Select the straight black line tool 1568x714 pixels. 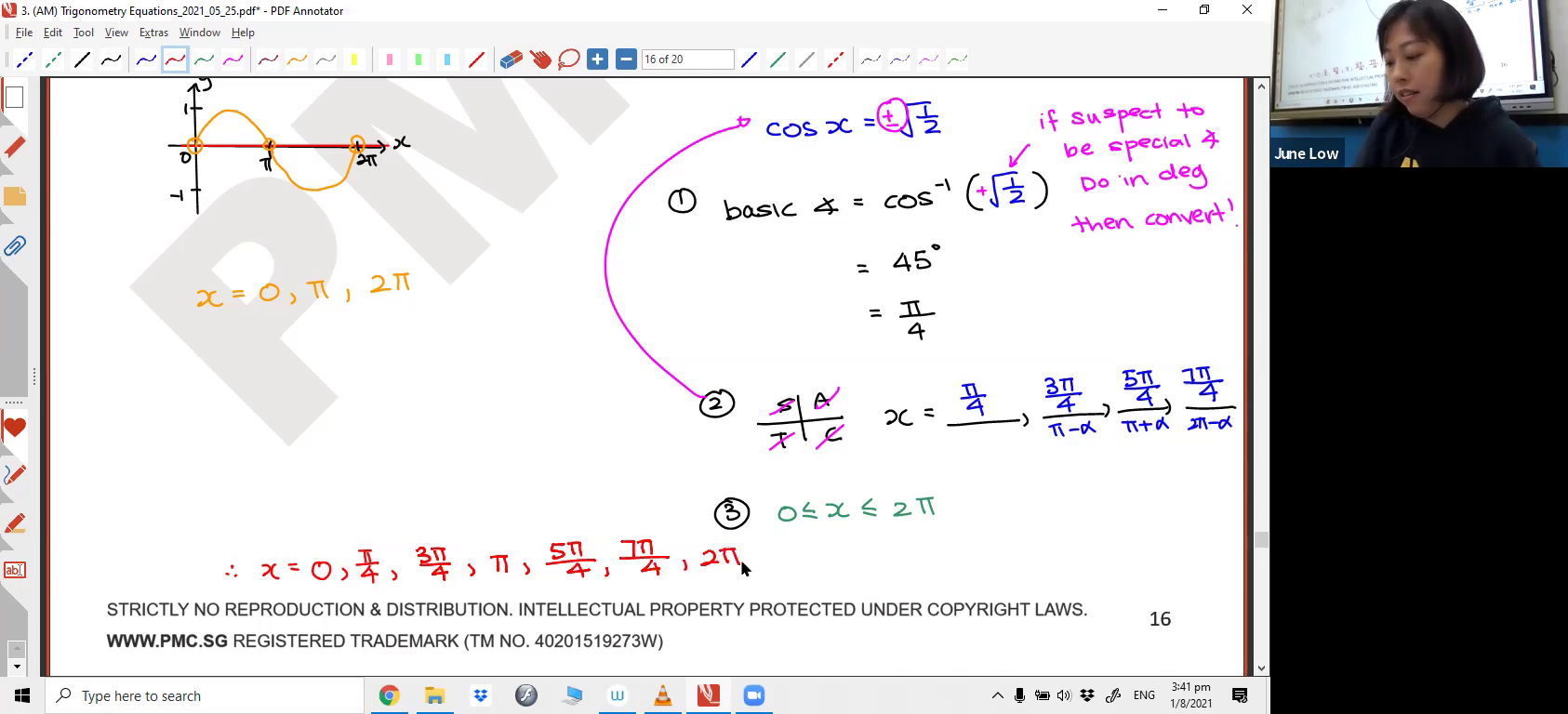point(82,60)
